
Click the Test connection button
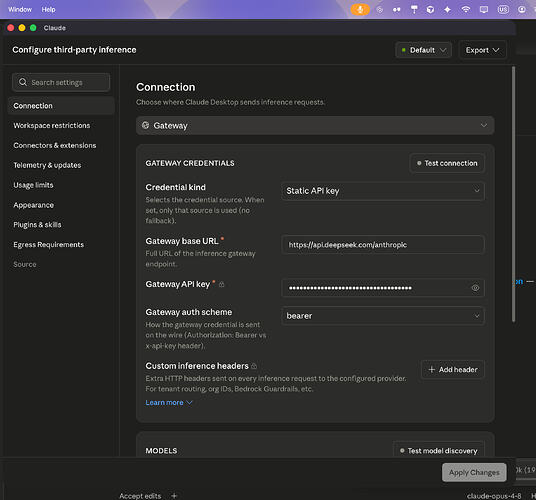447,163
